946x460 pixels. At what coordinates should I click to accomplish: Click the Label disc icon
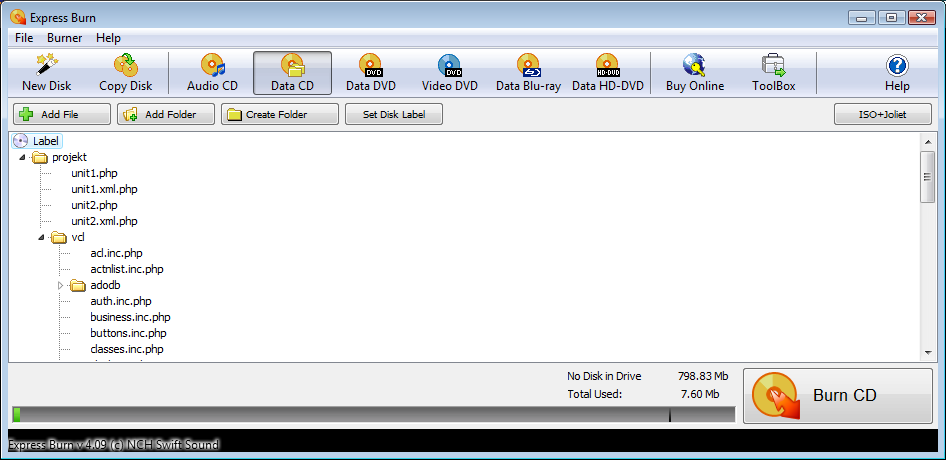[x=21, y=141]
